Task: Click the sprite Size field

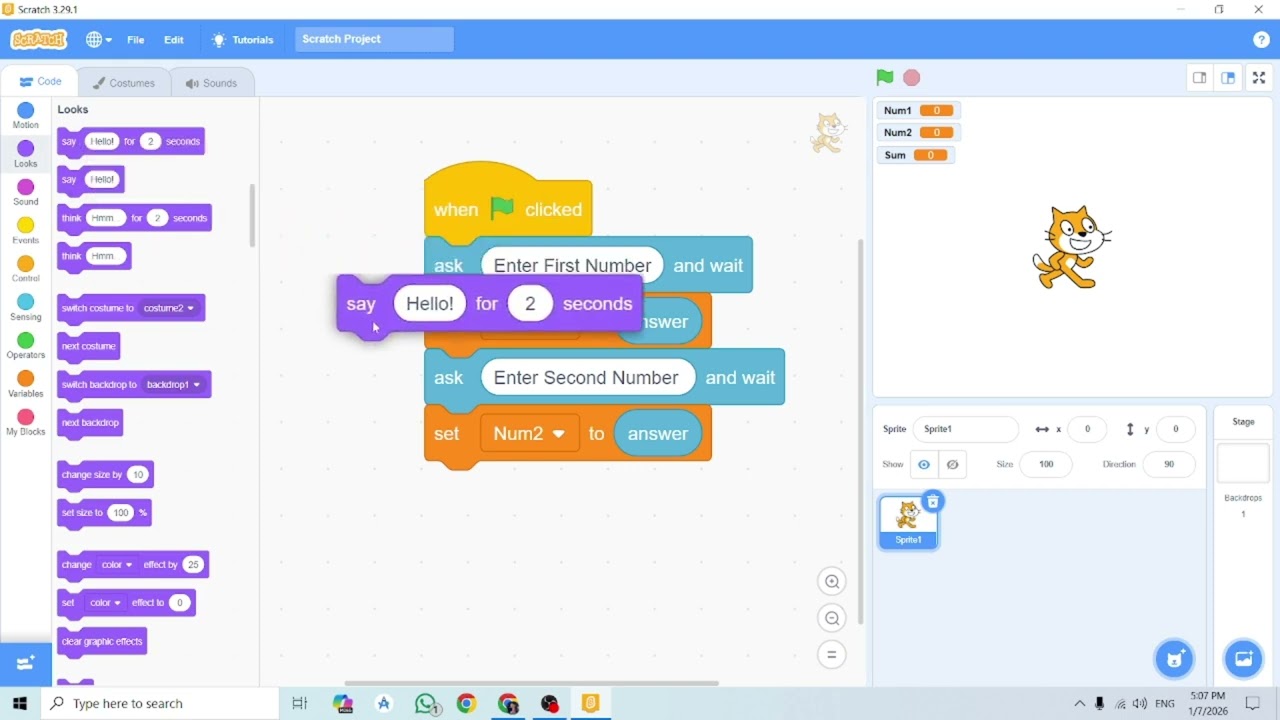Action: click(x=1046, y=464)
